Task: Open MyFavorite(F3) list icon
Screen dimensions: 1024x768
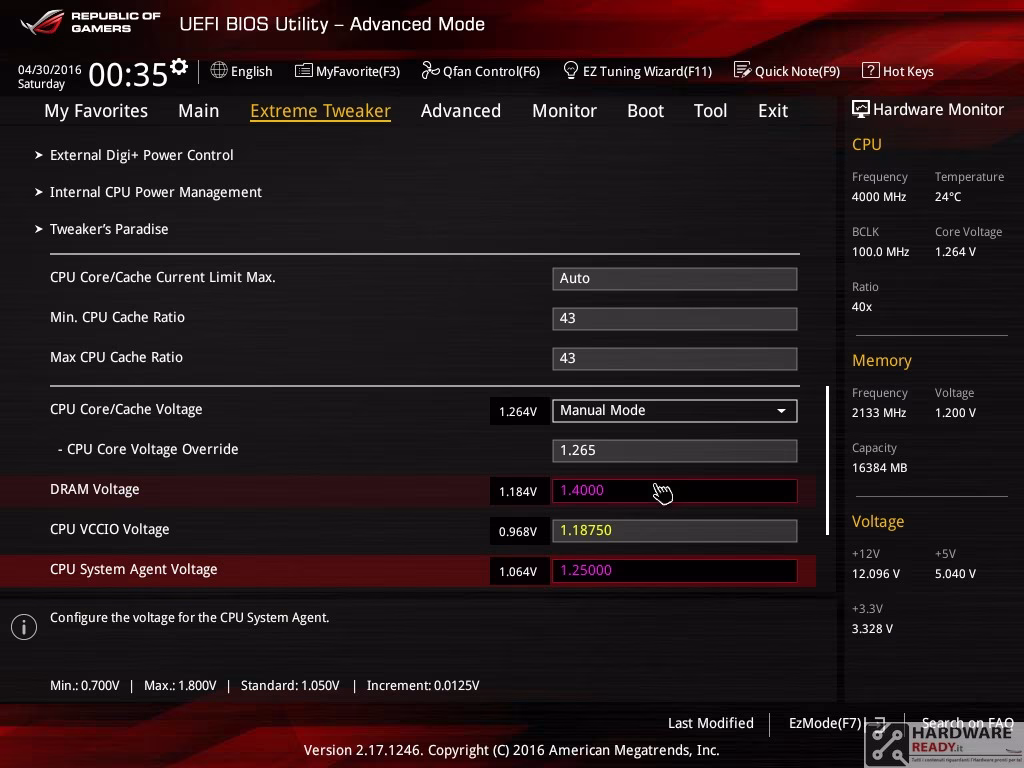Action: pyautogui.click(x=303, y=71)
